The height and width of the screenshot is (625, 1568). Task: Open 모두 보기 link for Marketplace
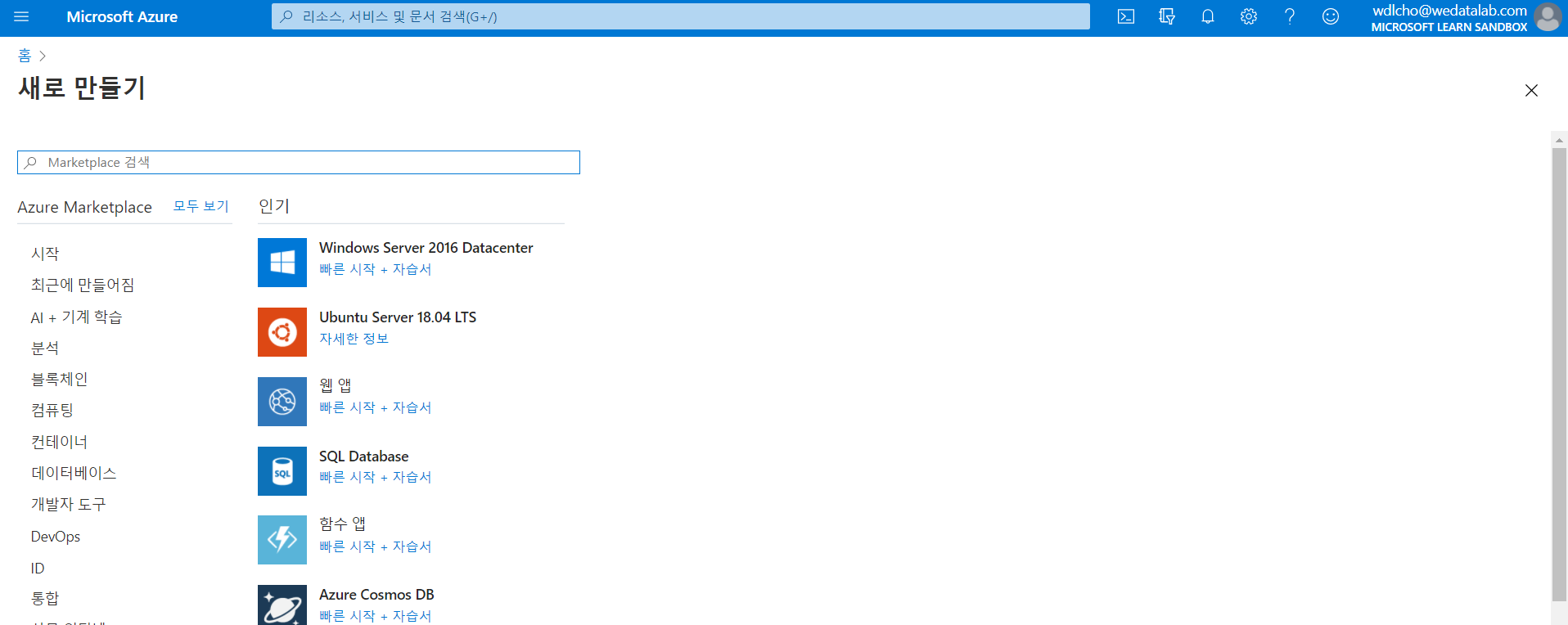(201, 206)
